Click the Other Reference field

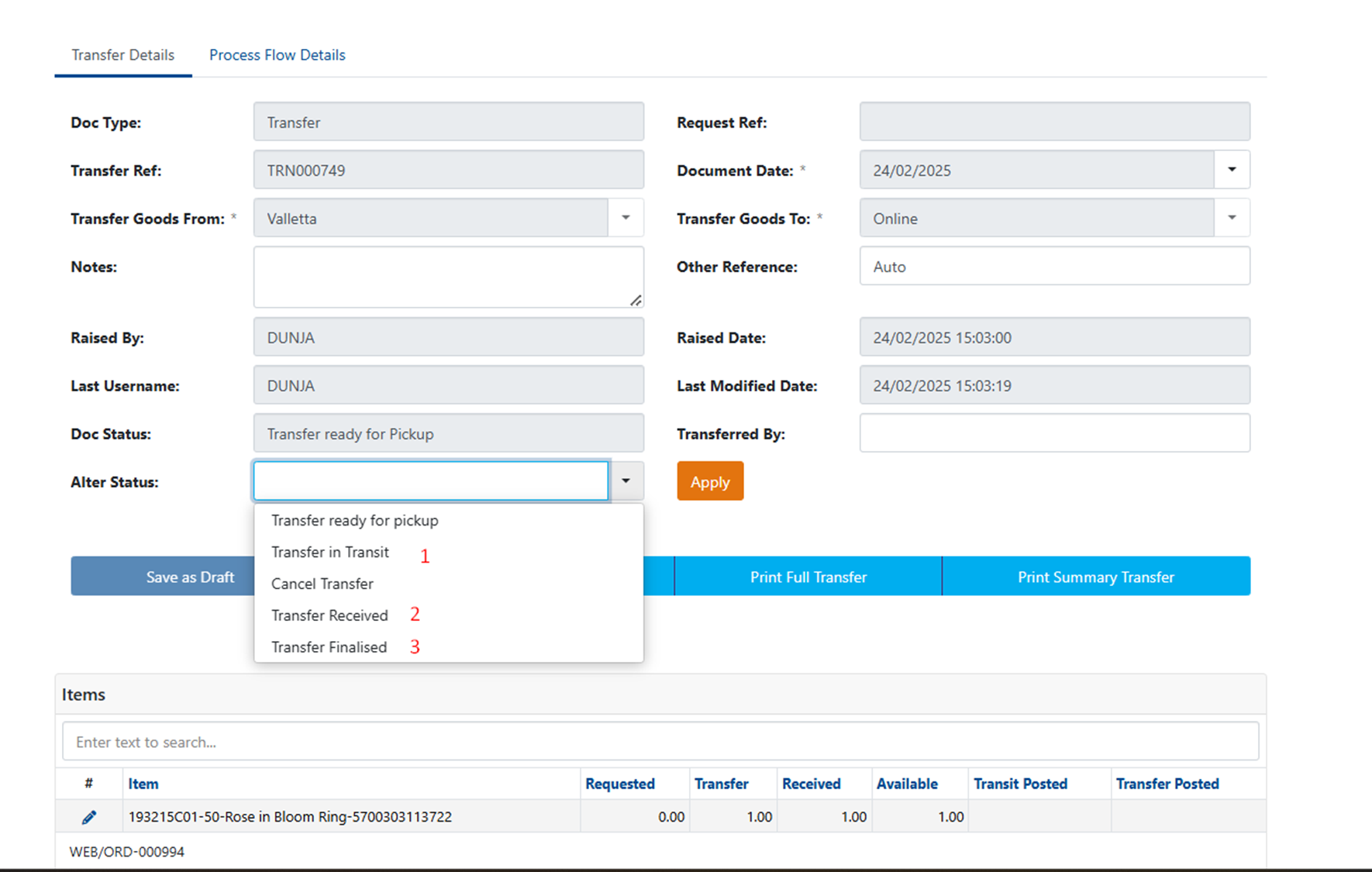click(1055, 266)
